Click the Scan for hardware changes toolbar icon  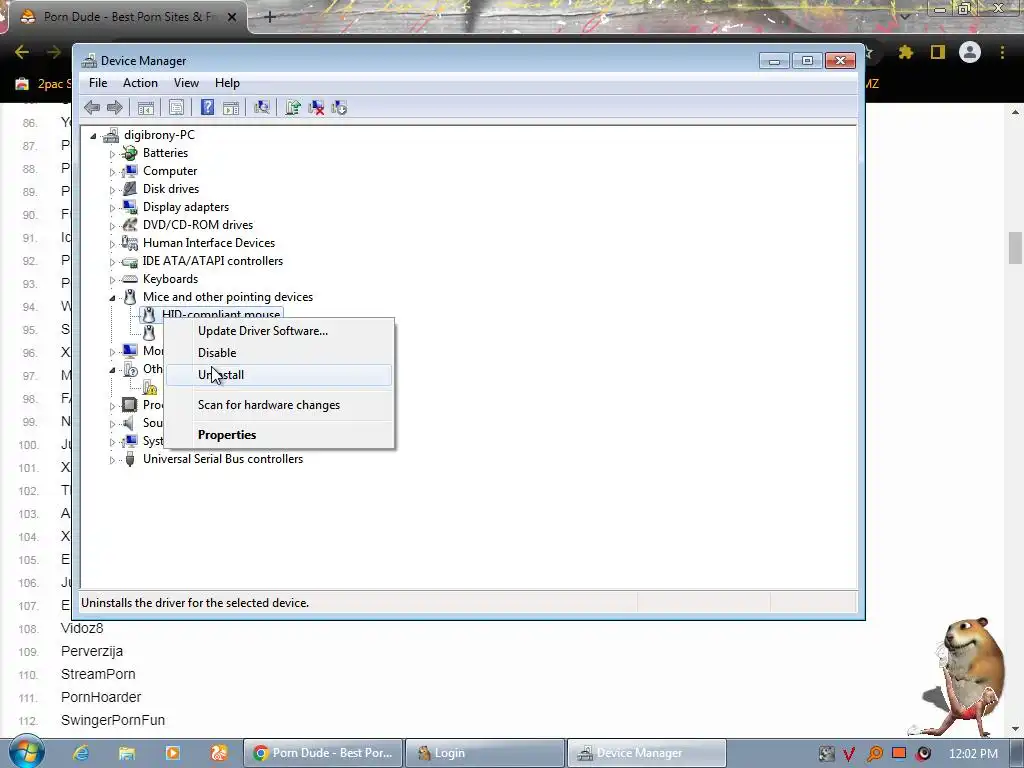tap(262, 108)
